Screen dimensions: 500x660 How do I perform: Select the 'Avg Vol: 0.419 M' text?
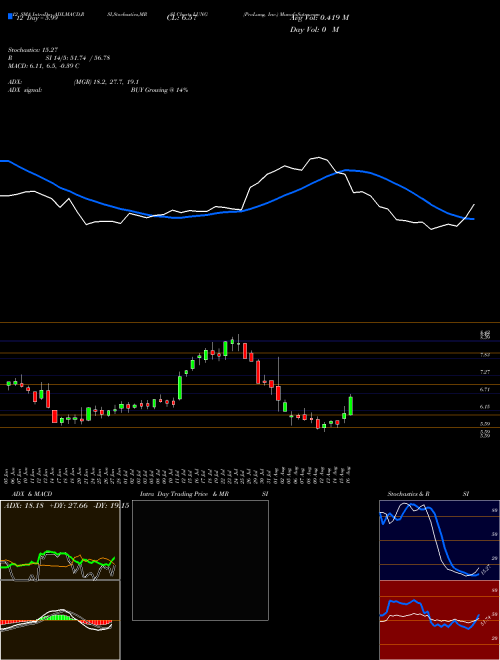point(319,18)
